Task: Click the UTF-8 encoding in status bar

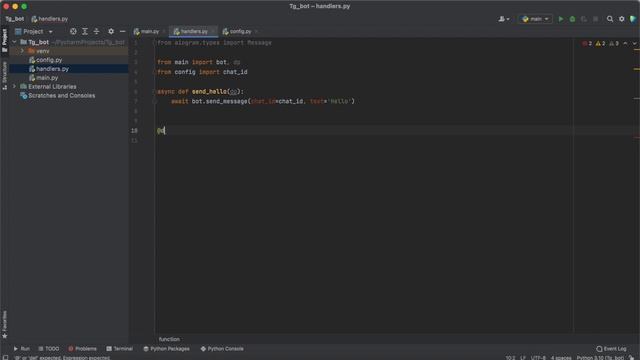Action: pos(538,358)
